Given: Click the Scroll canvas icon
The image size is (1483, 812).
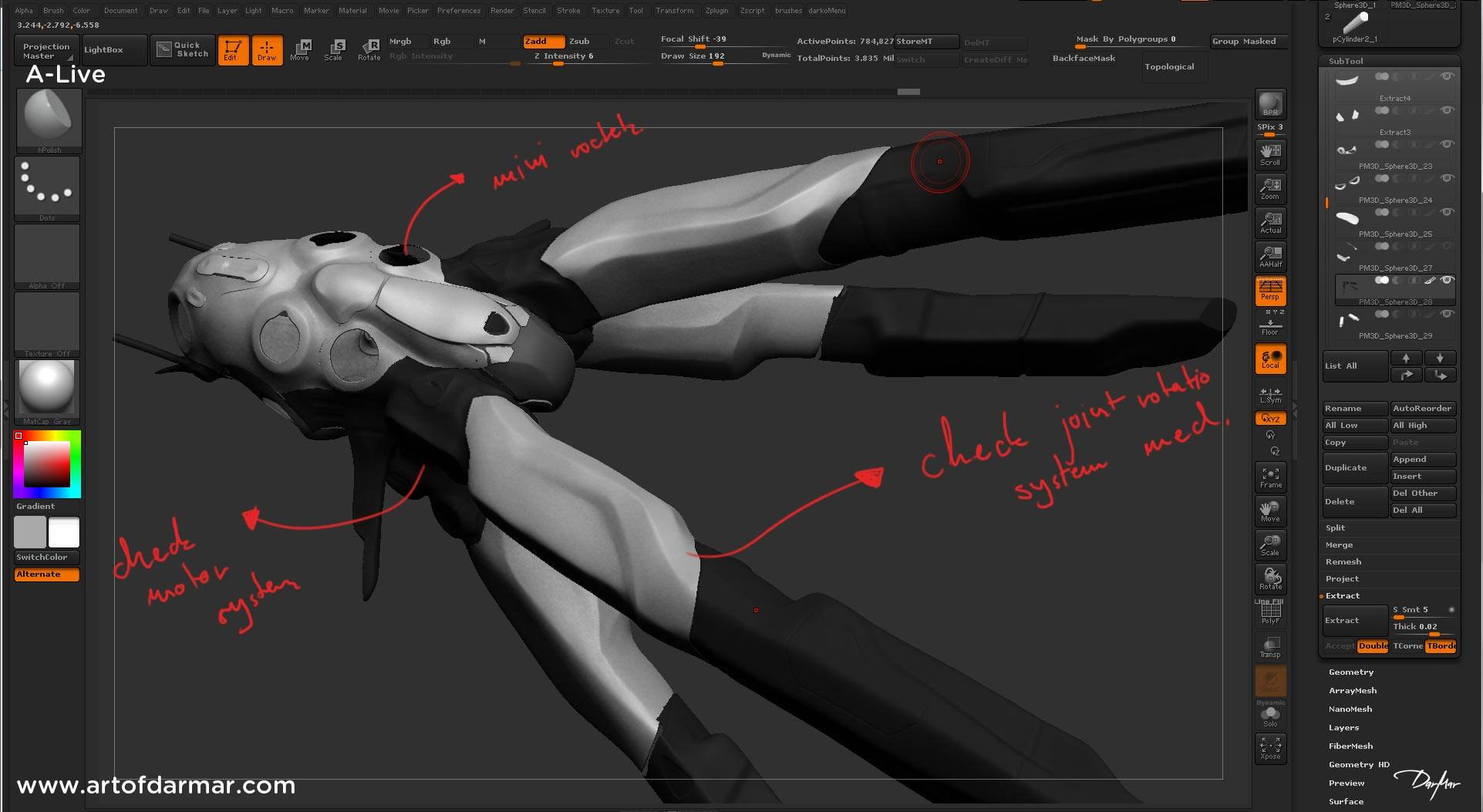Looking at the screenshot, I should [x=1270, y=154].
